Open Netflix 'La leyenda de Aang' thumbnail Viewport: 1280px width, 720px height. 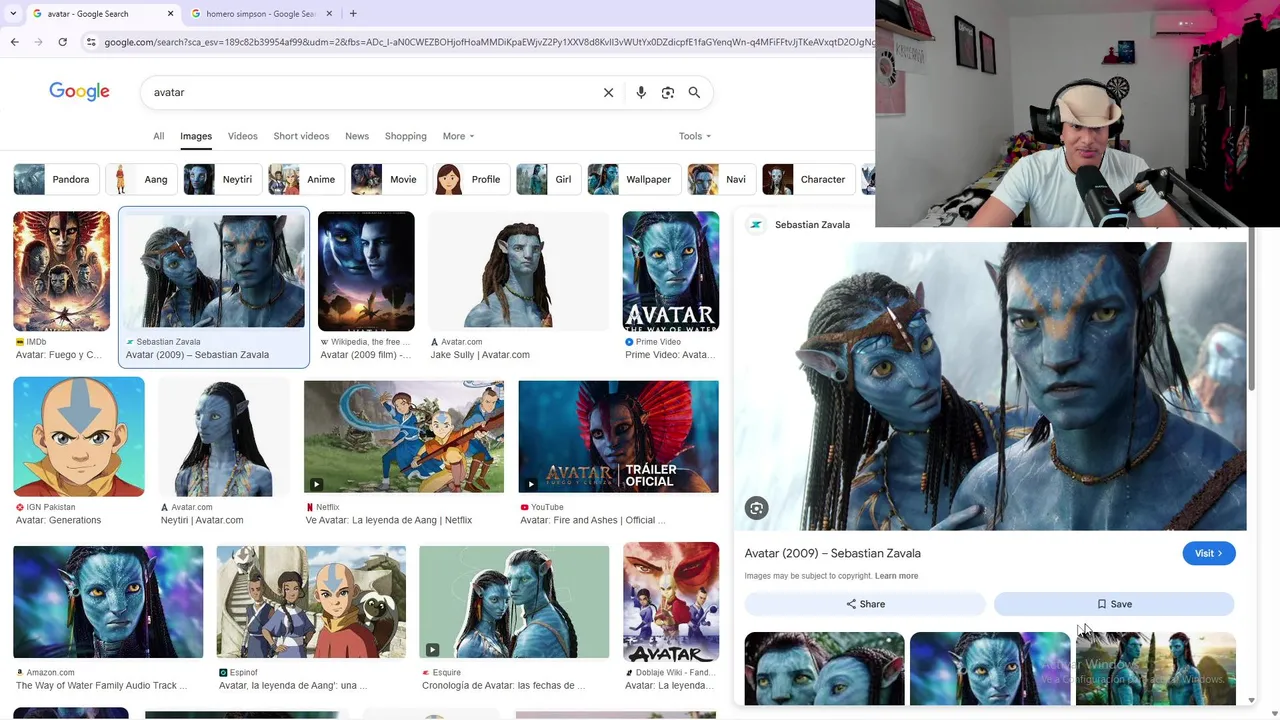[404, 436]
